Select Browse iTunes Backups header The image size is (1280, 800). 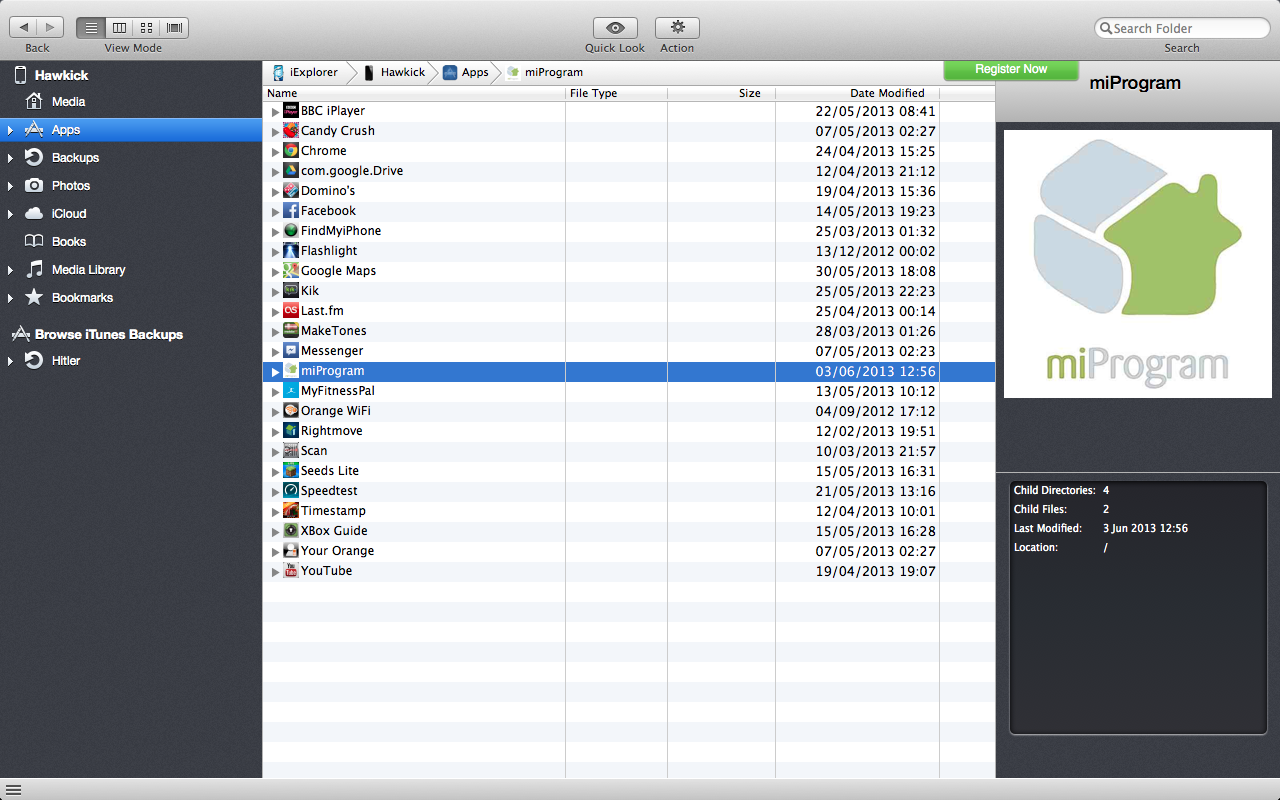tap(97, 334)
